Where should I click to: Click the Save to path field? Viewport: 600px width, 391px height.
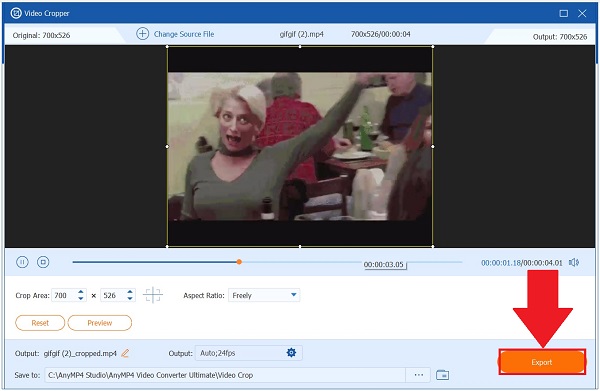pos(225,375)
